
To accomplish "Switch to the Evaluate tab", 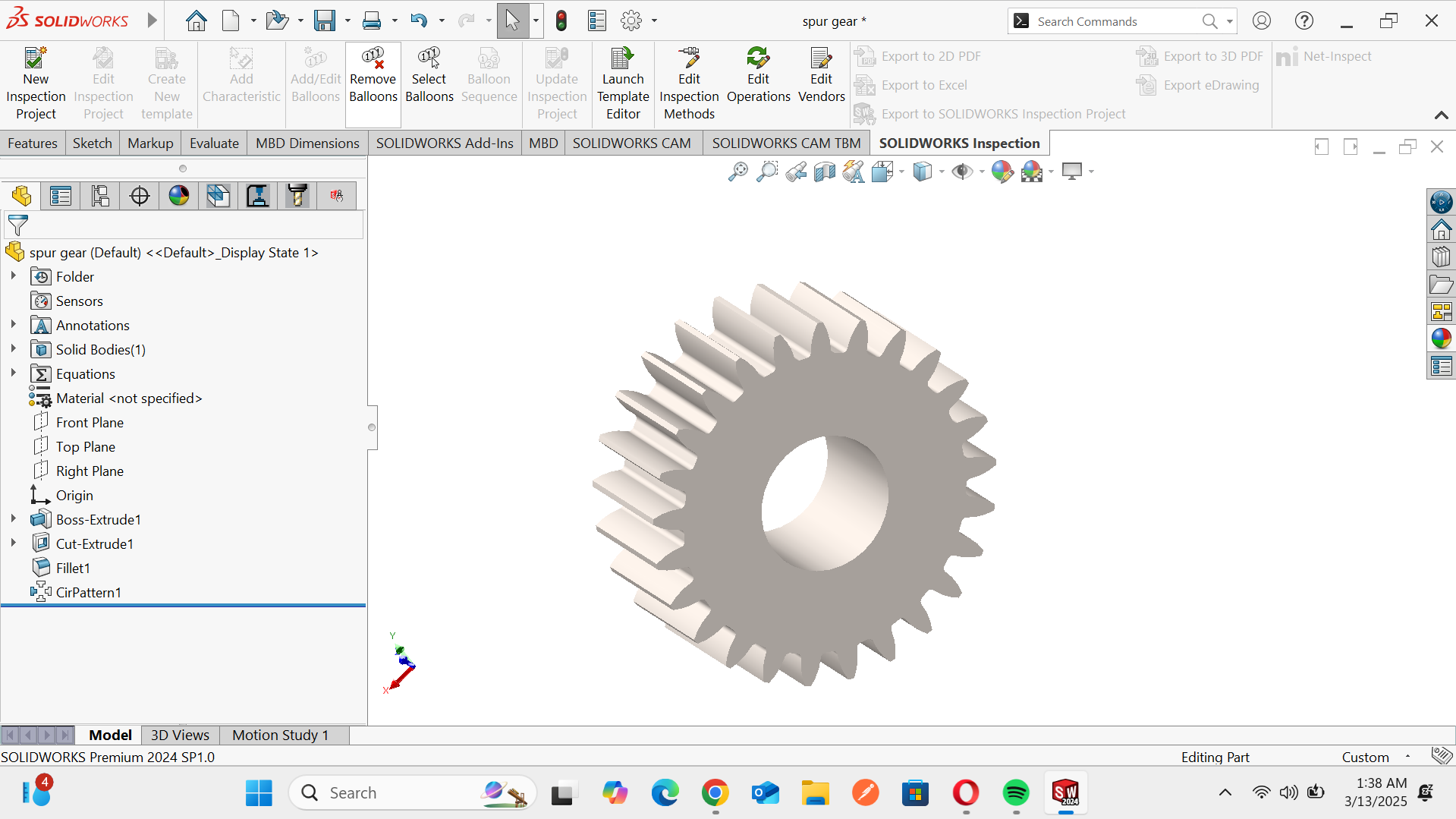I will (214, 143).
